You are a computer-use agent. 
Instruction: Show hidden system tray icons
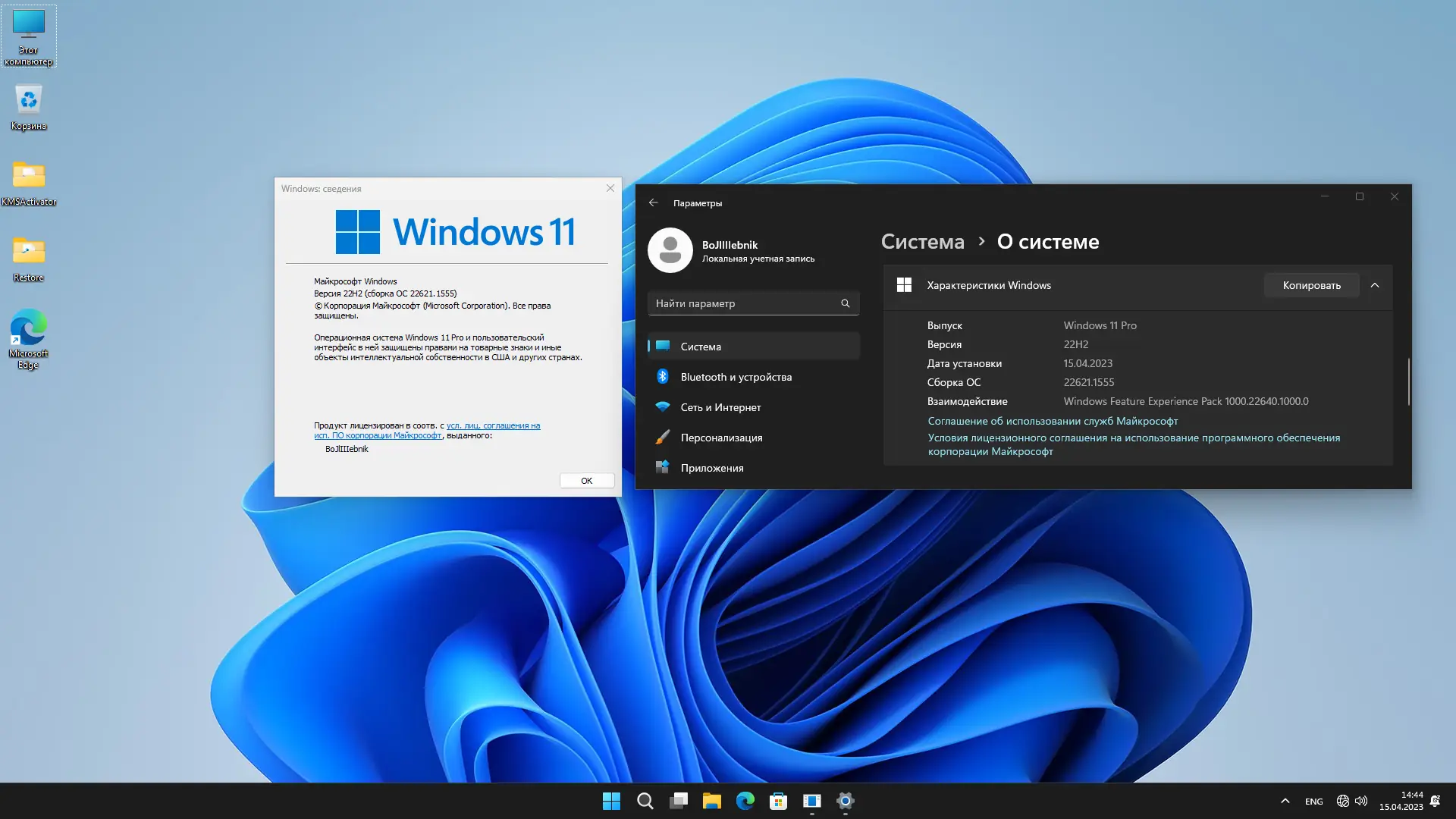[1285, 801]
